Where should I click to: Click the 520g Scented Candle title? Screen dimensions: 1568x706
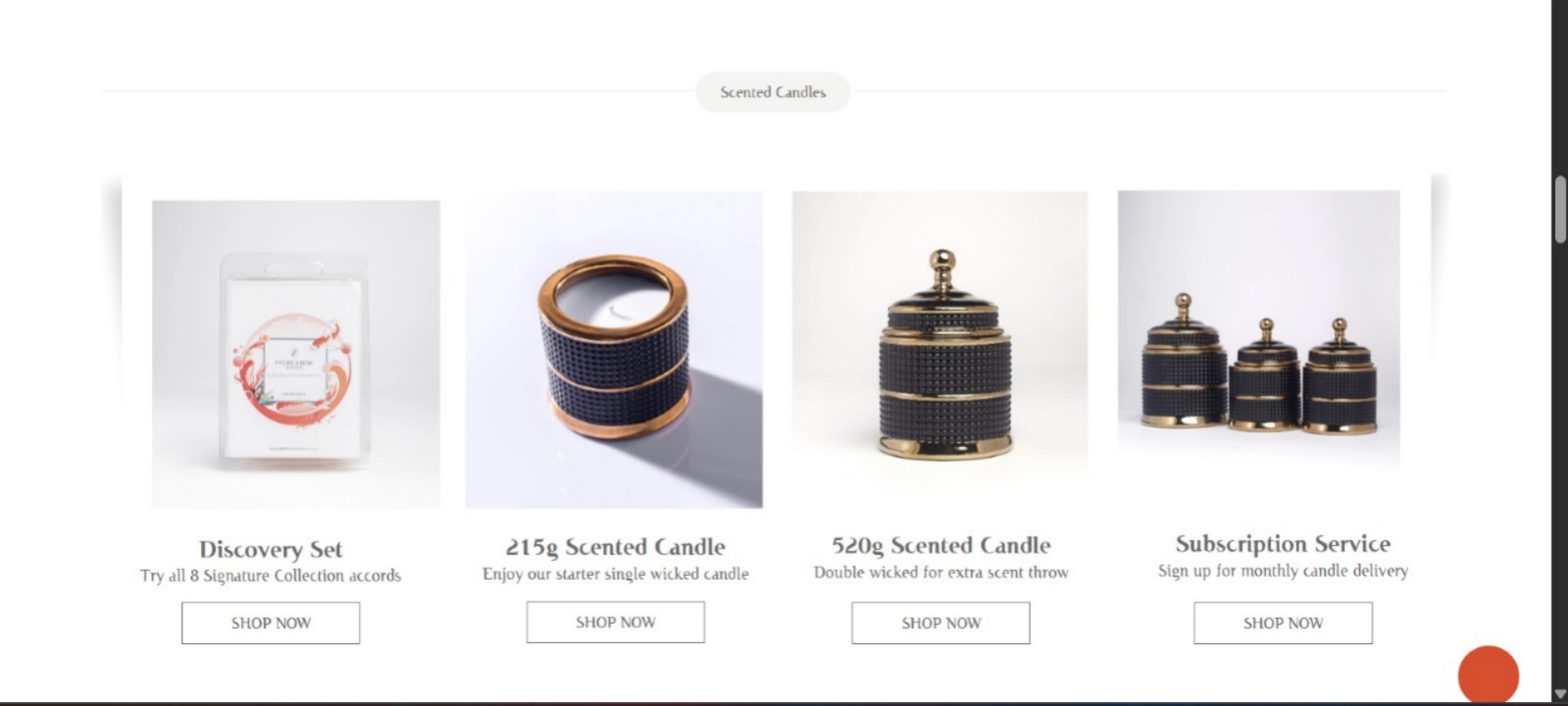point(941,545)
